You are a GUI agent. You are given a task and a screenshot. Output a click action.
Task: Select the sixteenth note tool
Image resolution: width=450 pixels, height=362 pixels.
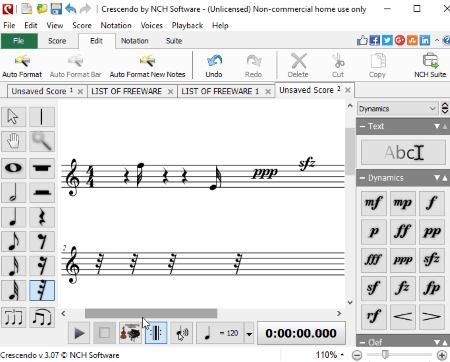(x=14, y=266)
